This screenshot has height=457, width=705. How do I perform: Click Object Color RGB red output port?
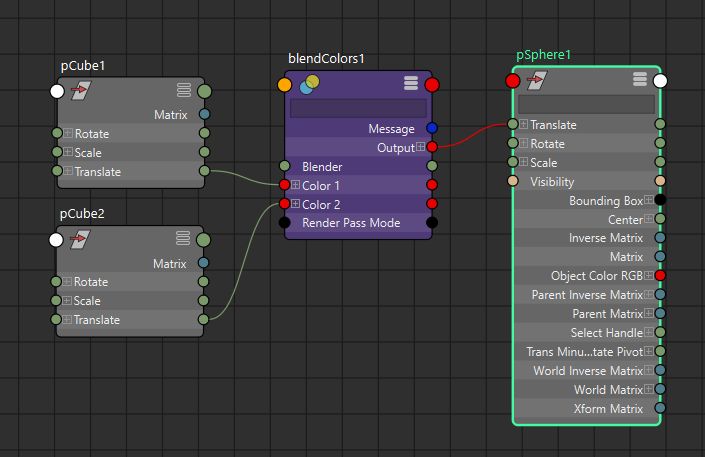pos(660,276)
